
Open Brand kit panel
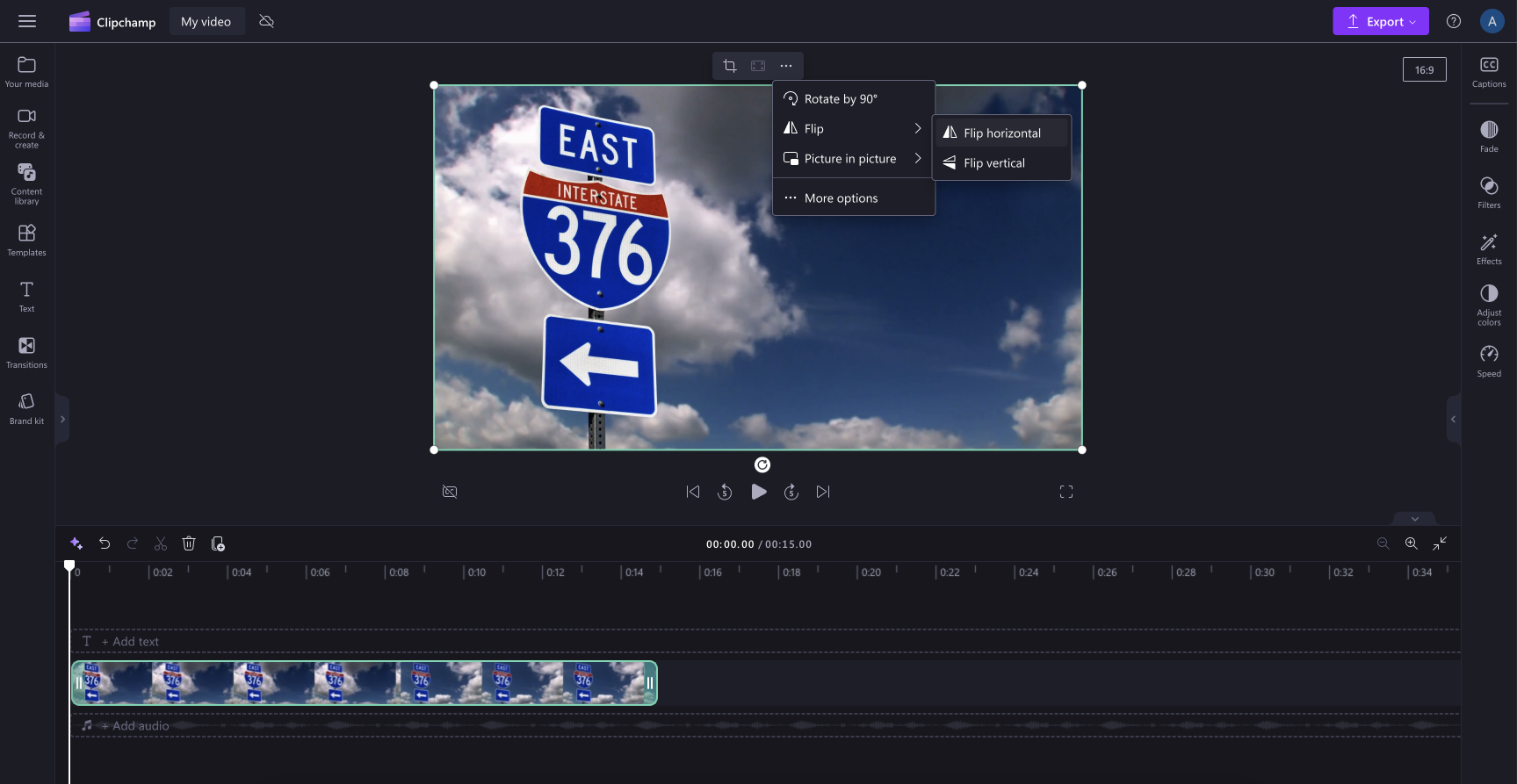(x=26, y=408)
